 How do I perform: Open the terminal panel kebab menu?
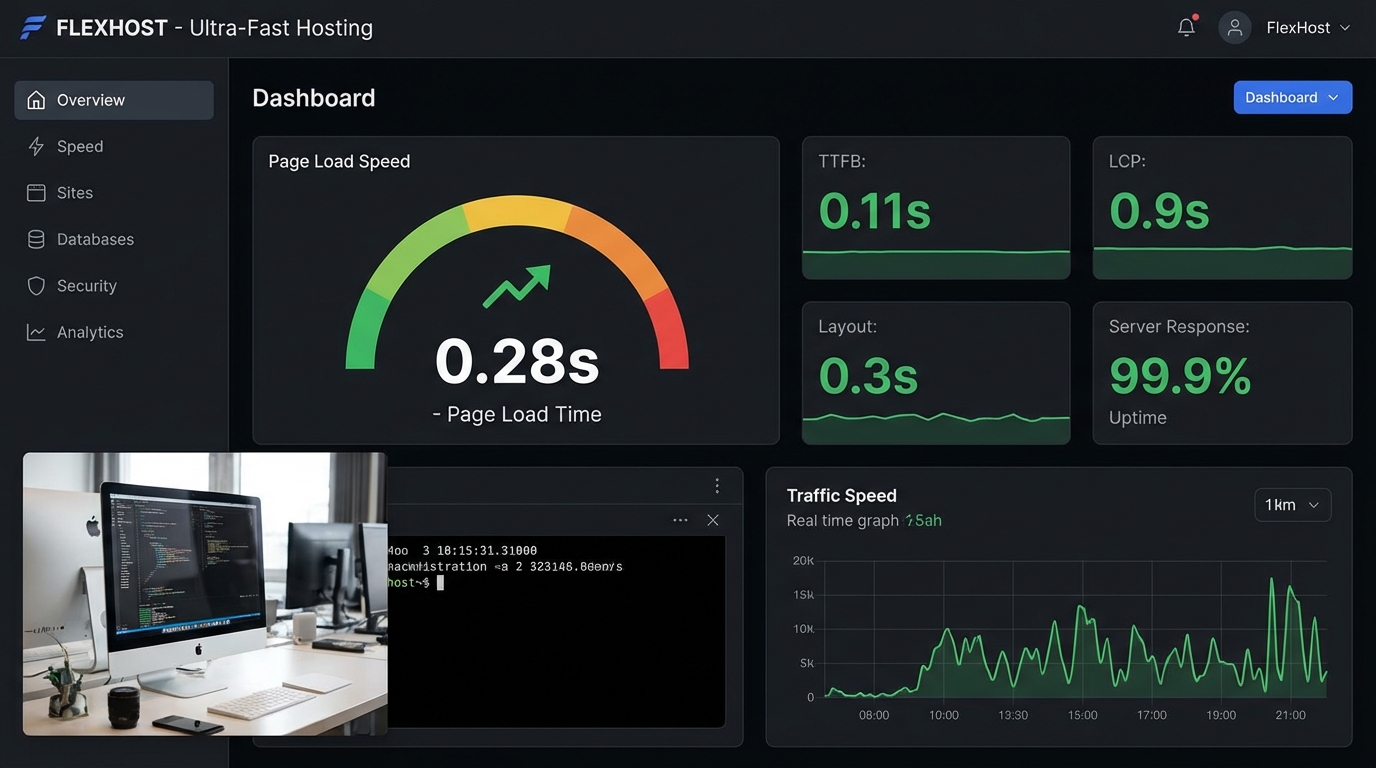tap(717, 484)
